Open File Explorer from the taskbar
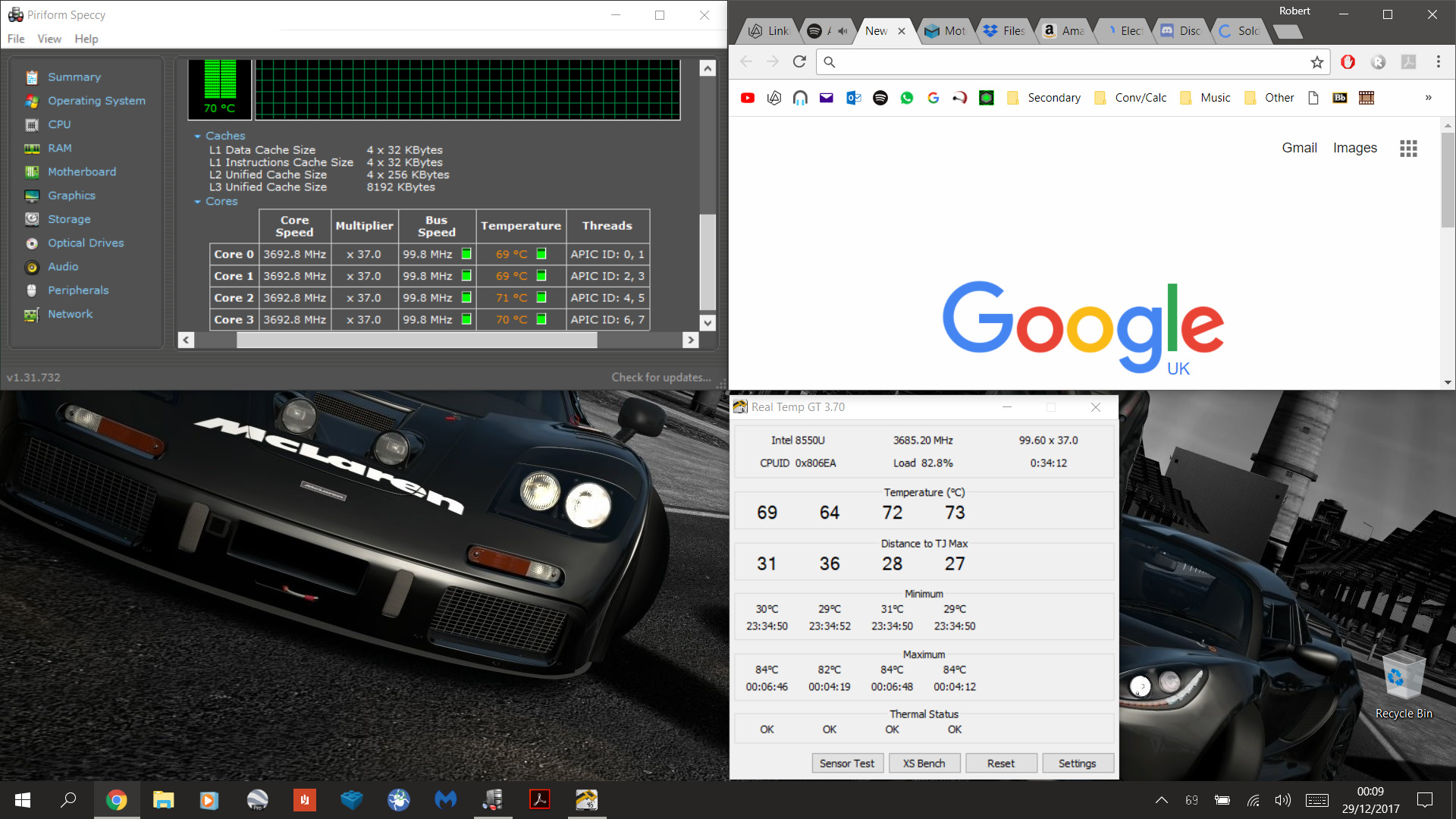Image resolution: width=1456 pixels, height=819 pixels. click(x=164, y=799)
